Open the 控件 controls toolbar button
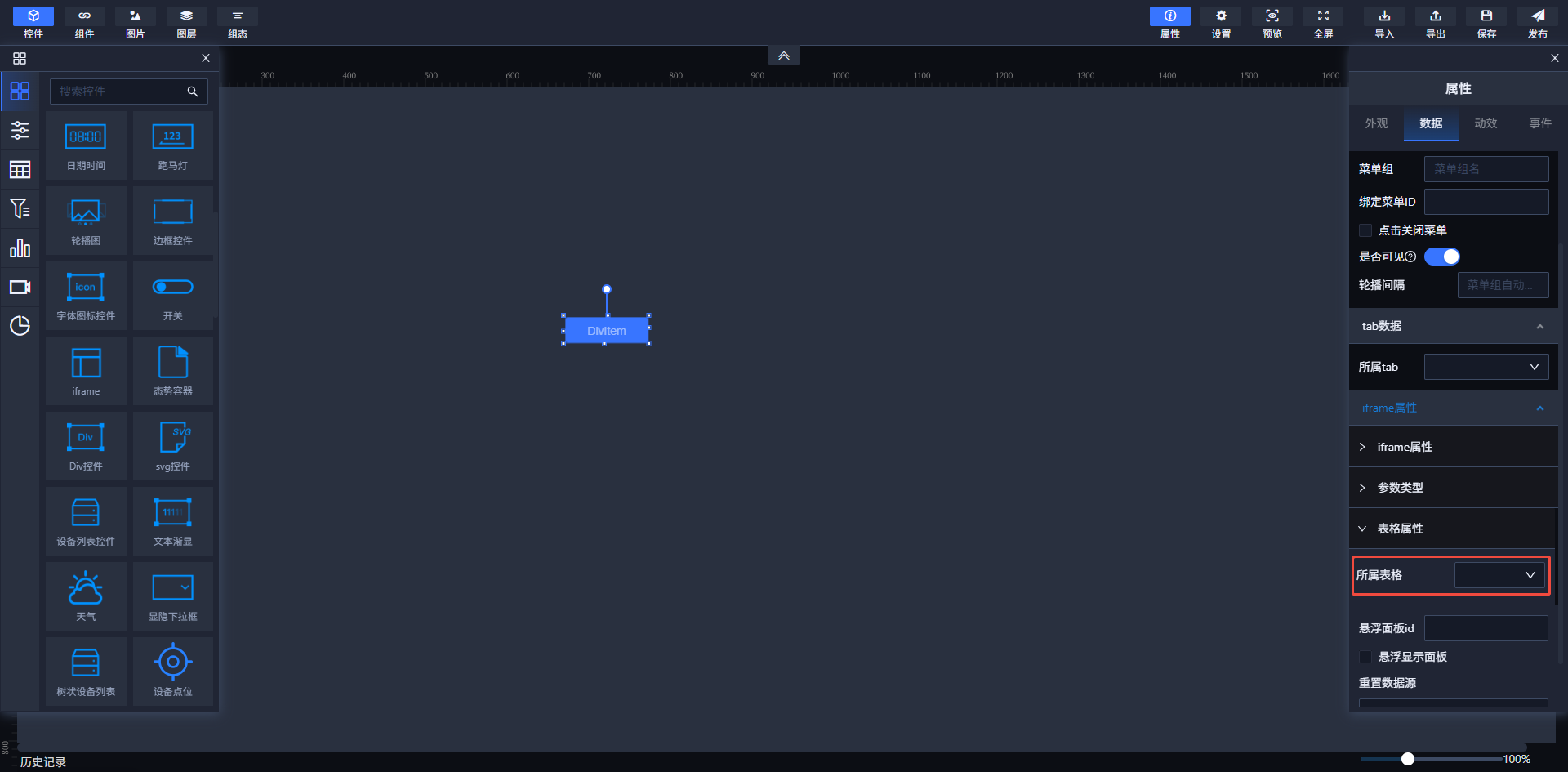1568x772 pixels. click(x=33, y=23)
